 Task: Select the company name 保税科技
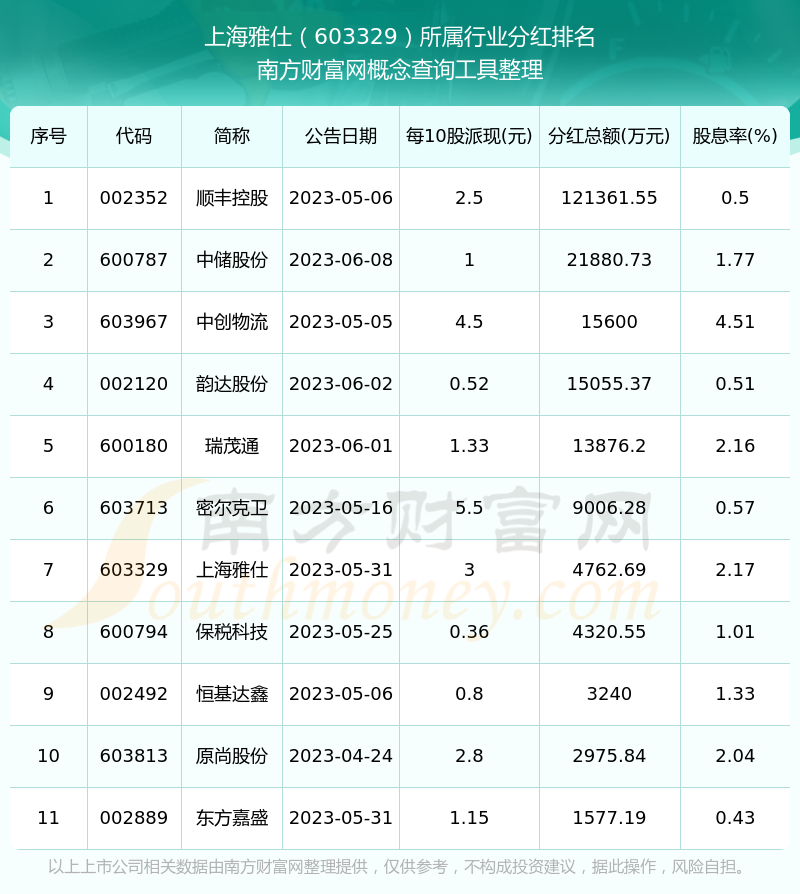(x=232, y=632)
